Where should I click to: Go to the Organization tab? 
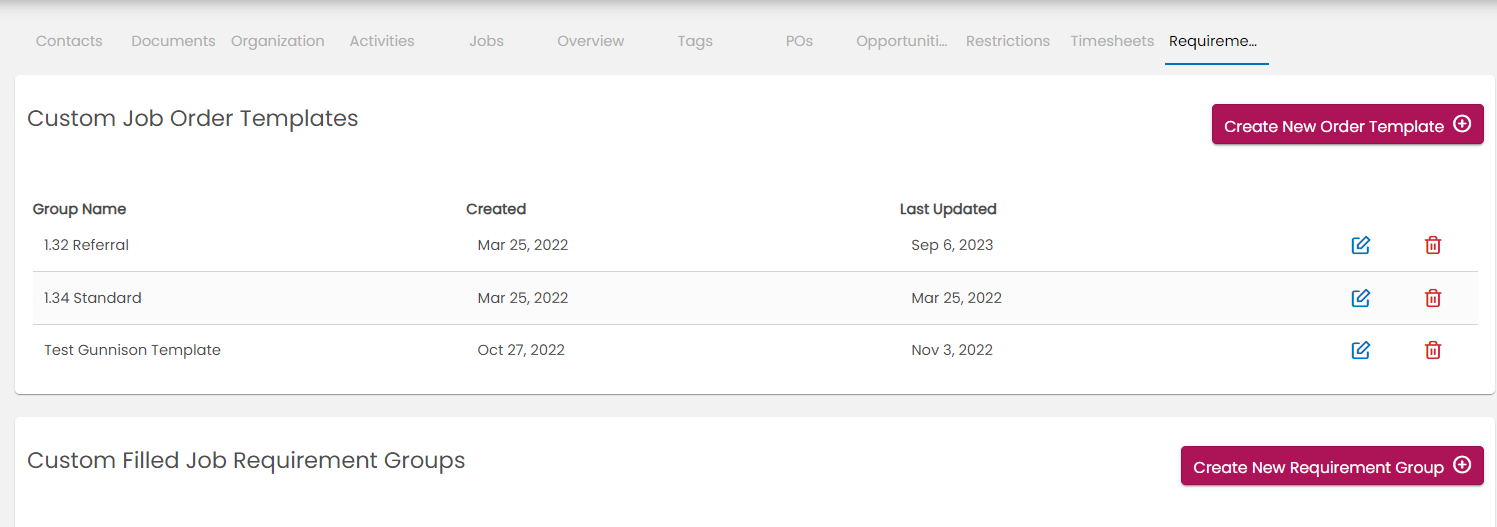click(278, 41)
